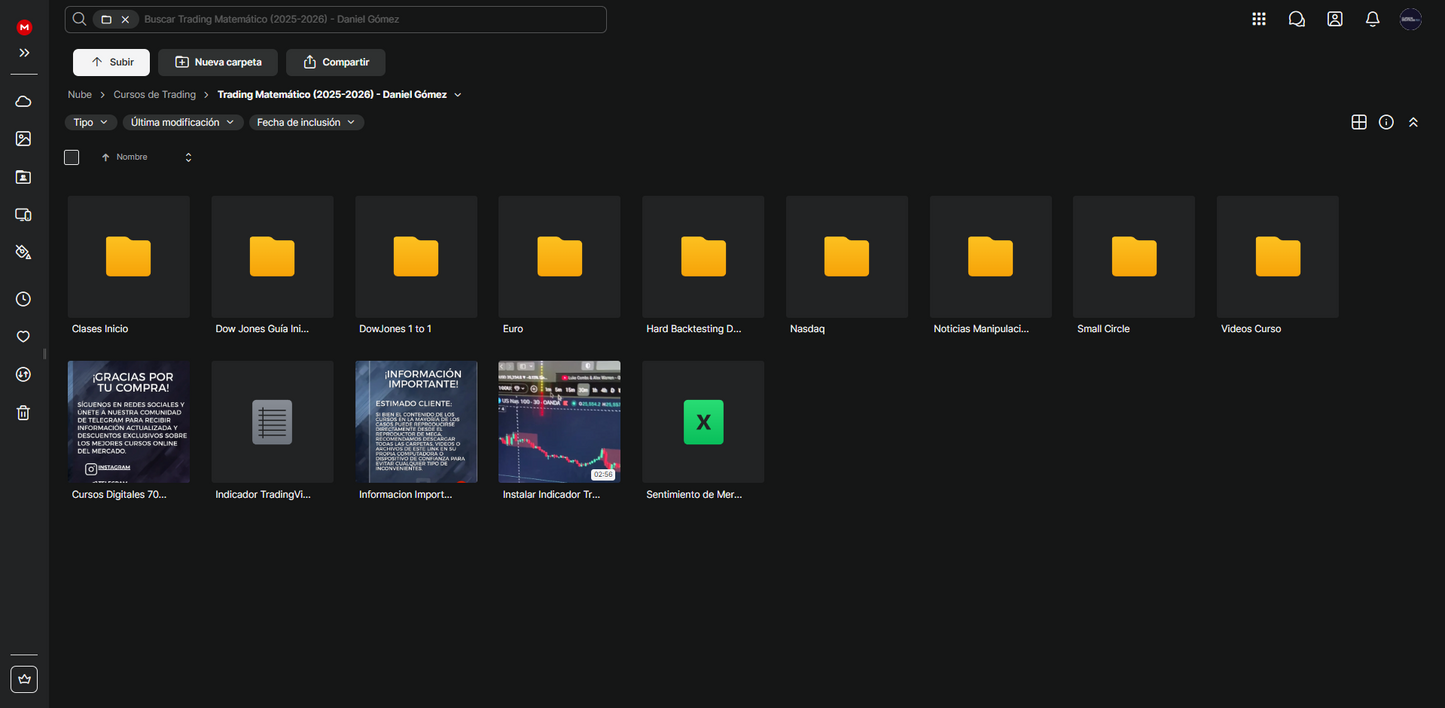Expand the Fecha de inclusión dropdown
This screenshot has height=708, width=1445.
click(306, 122)
